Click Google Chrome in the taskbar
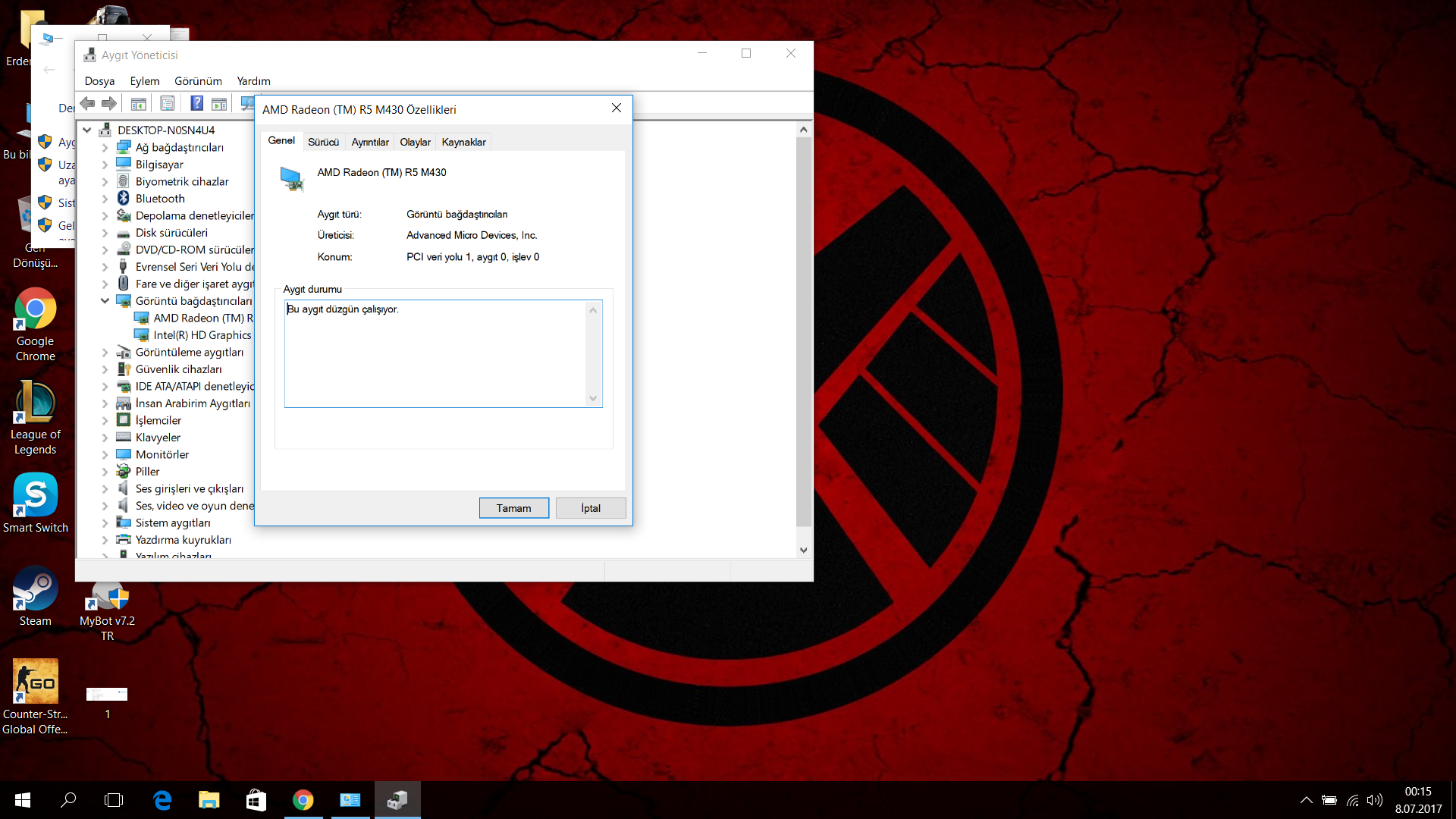The height and width of the screenshot is (819, 1456). click(303, 800)
